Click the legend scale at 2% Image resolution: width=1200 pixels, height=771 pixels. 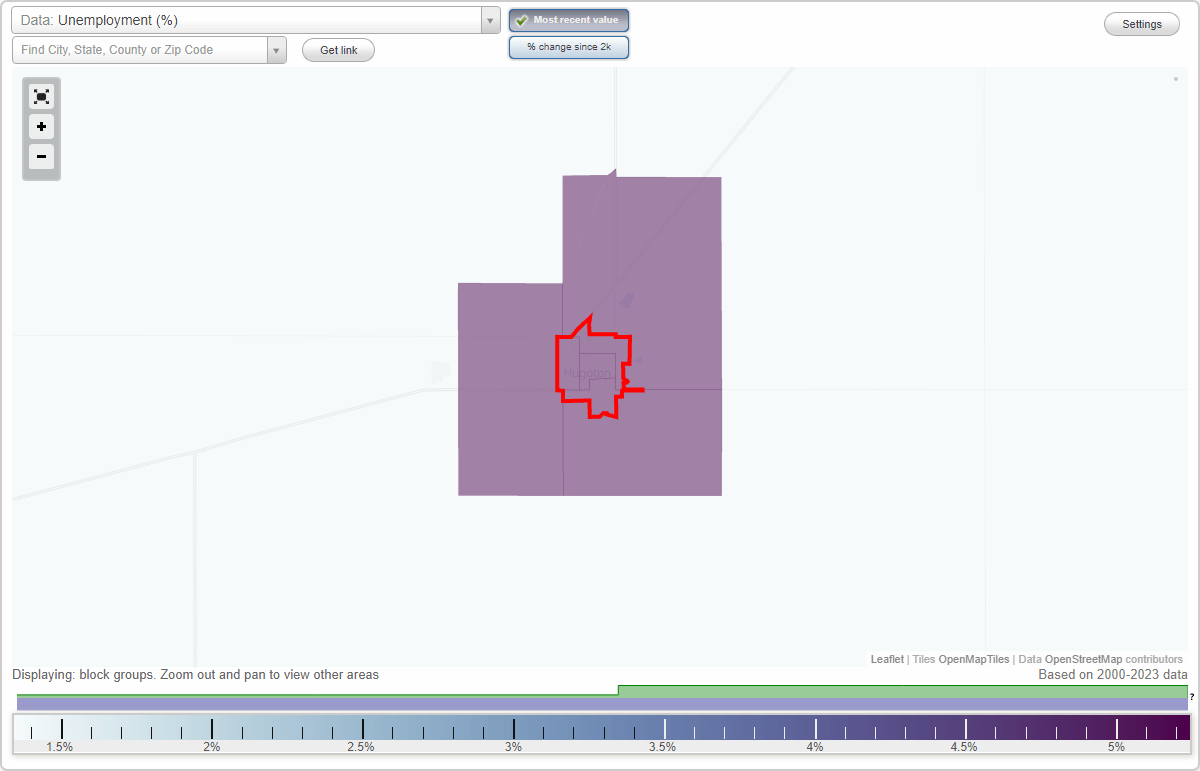coord(212,746)
